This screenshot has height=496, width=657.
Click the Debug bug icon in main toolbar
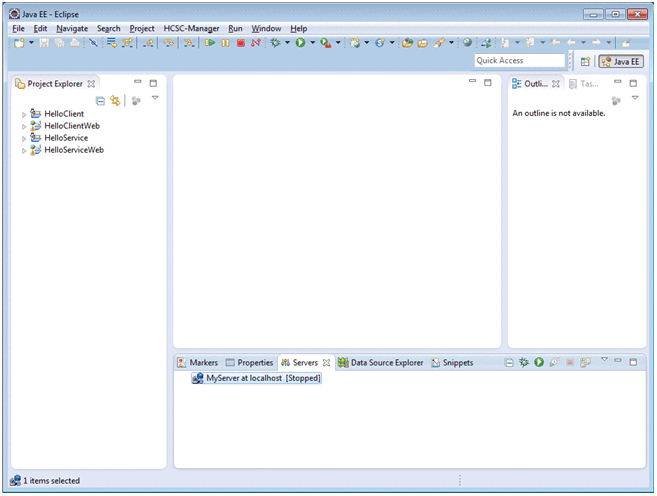[275, 43]
